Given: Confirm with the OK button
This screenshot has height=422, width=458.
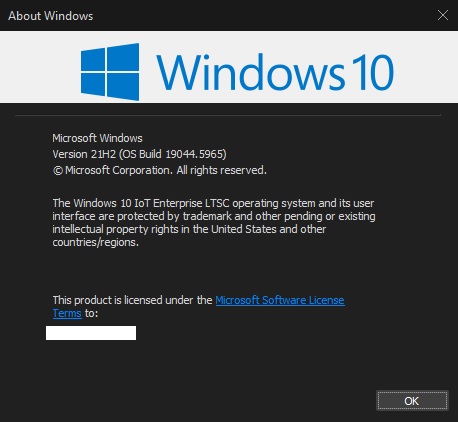Looking at the screenshot, I should tap(412, 400).
